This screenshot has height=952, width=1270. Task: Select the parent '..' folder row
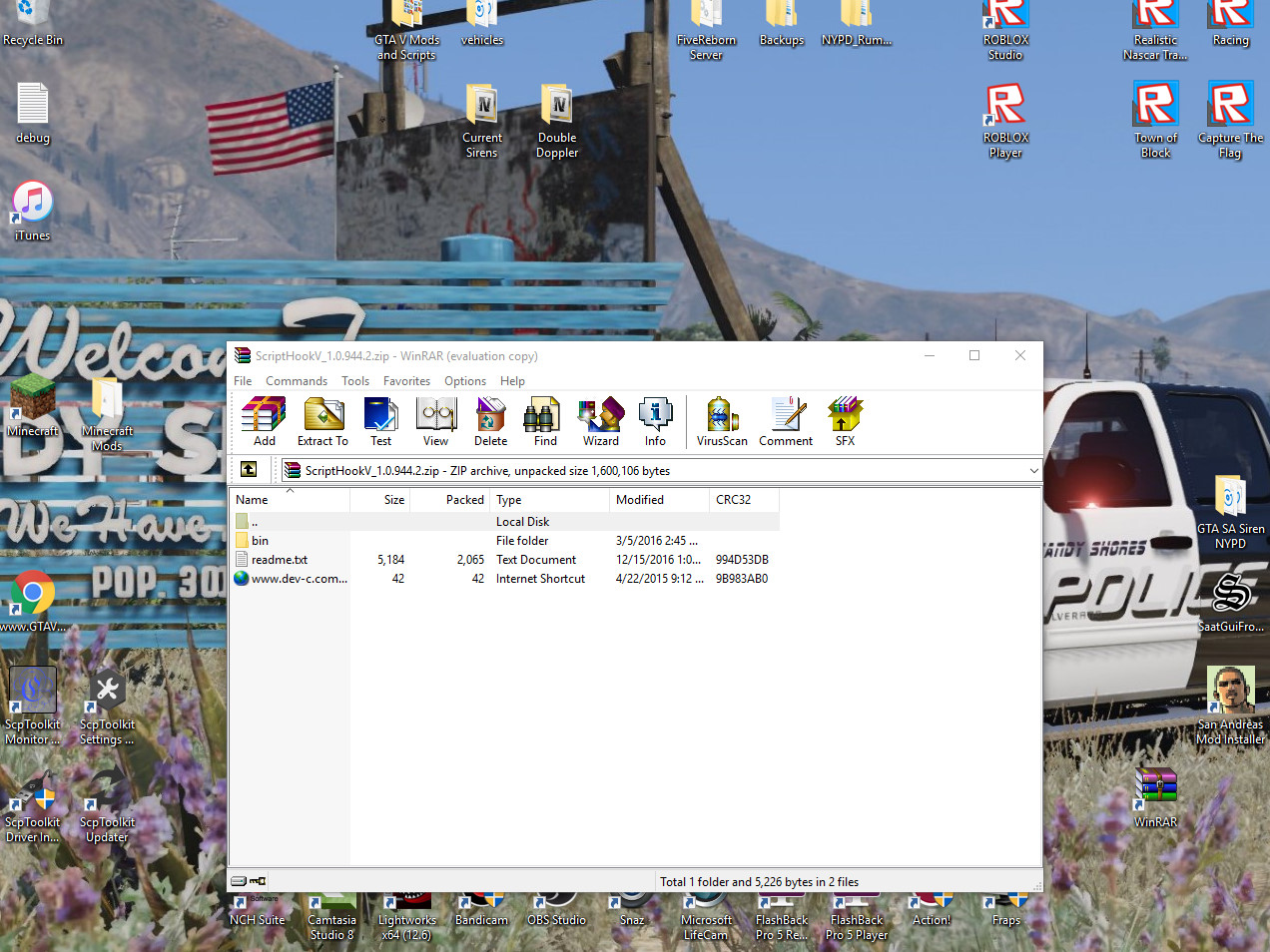pyautogui.click(x=504, y=522)
